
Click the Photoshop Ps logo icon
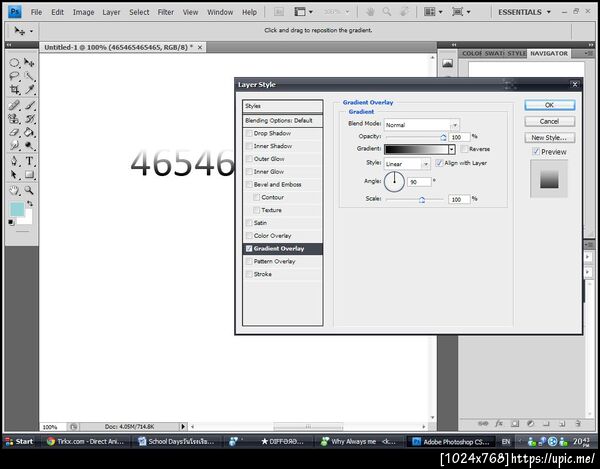(x=15, y=12)
